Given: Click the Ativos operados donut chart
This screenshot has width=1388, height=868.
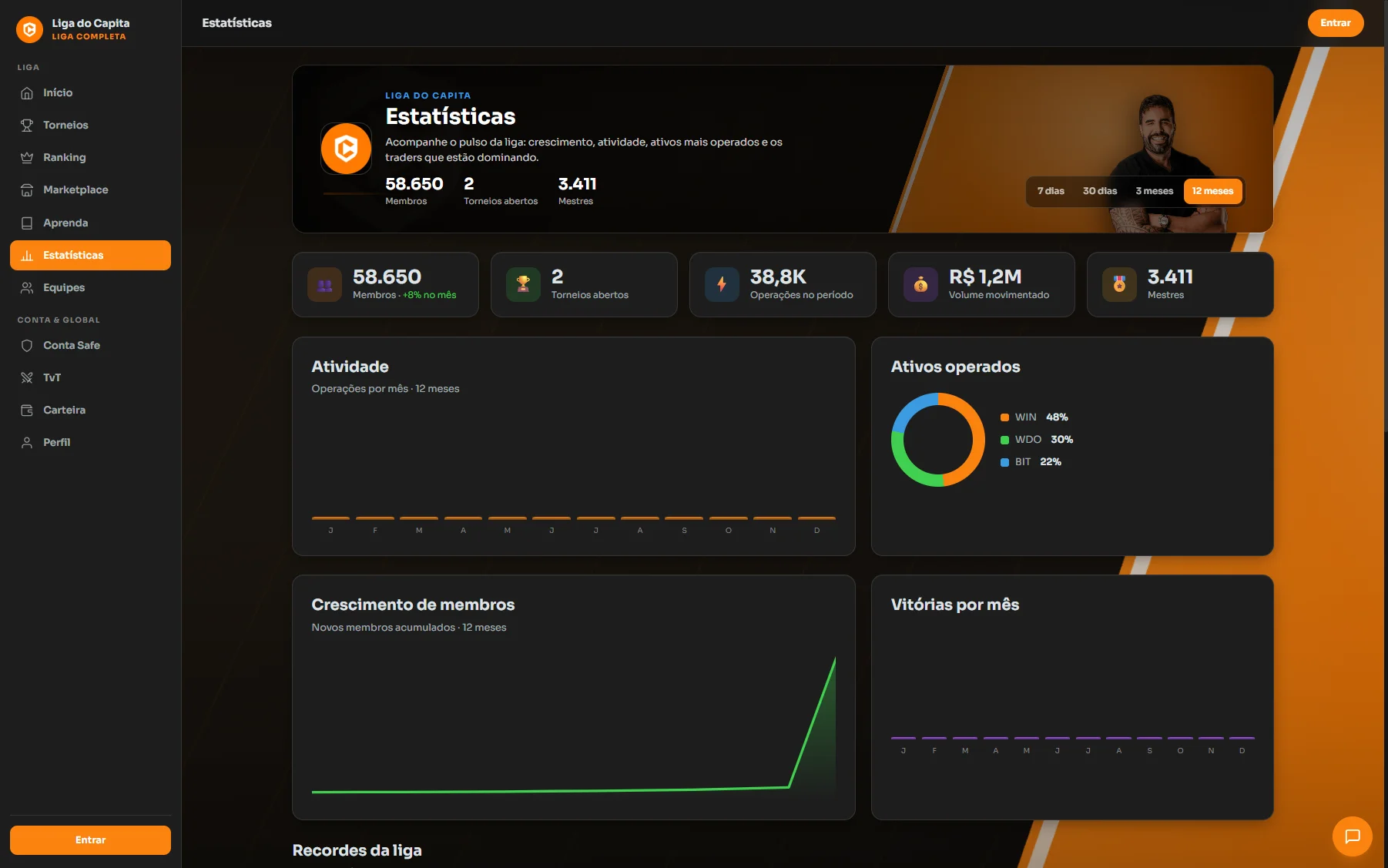Looking at the screenshot, I should pyautogui.click(x=938, y=440).
